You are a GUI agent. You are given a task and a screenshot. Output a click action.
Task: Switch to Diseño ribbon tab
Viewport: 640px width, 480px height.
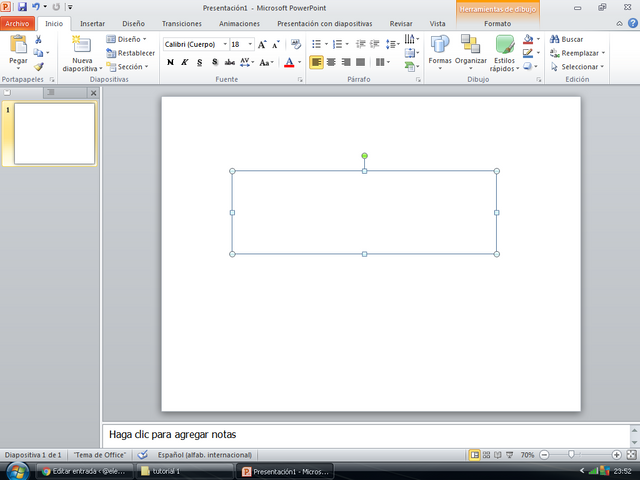[x=133, y=24]
